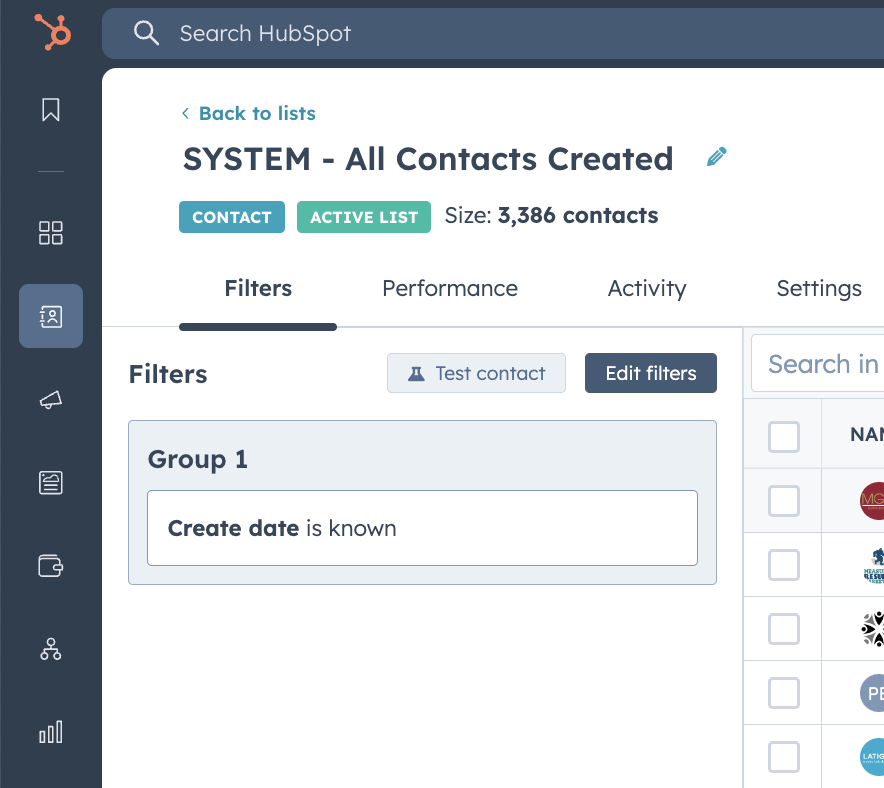Image resolution: width=884 pixels, height=788 pixels.
Task: Open the CRM contacts sidebar icon
Action: pyautogui.click(x=51, y=317)
